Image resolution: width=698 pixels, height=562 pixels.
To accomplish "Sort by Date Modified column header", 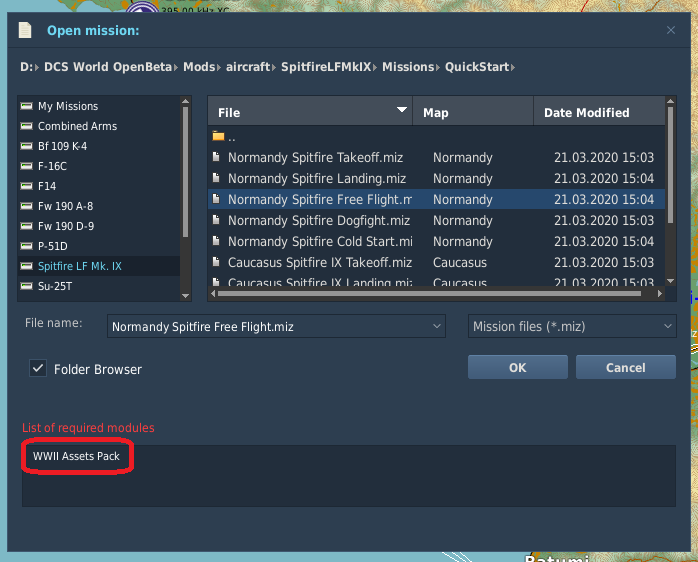I will pyautogui.click(x=599, y=112).
